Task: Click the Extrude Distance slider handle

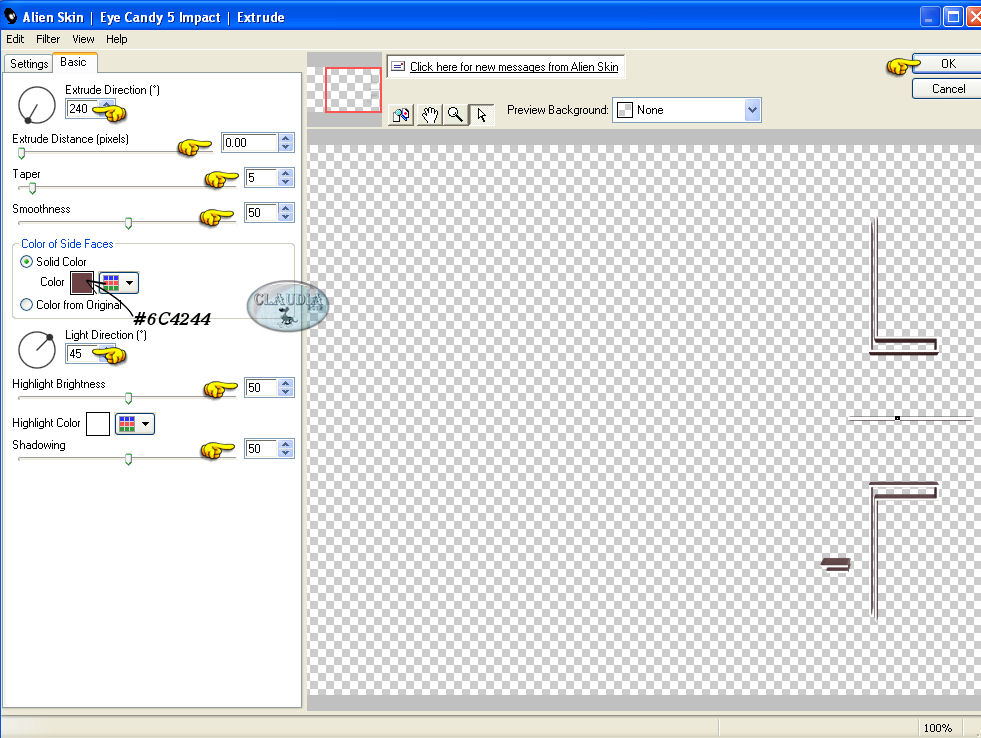Action: tap(21, 153)
